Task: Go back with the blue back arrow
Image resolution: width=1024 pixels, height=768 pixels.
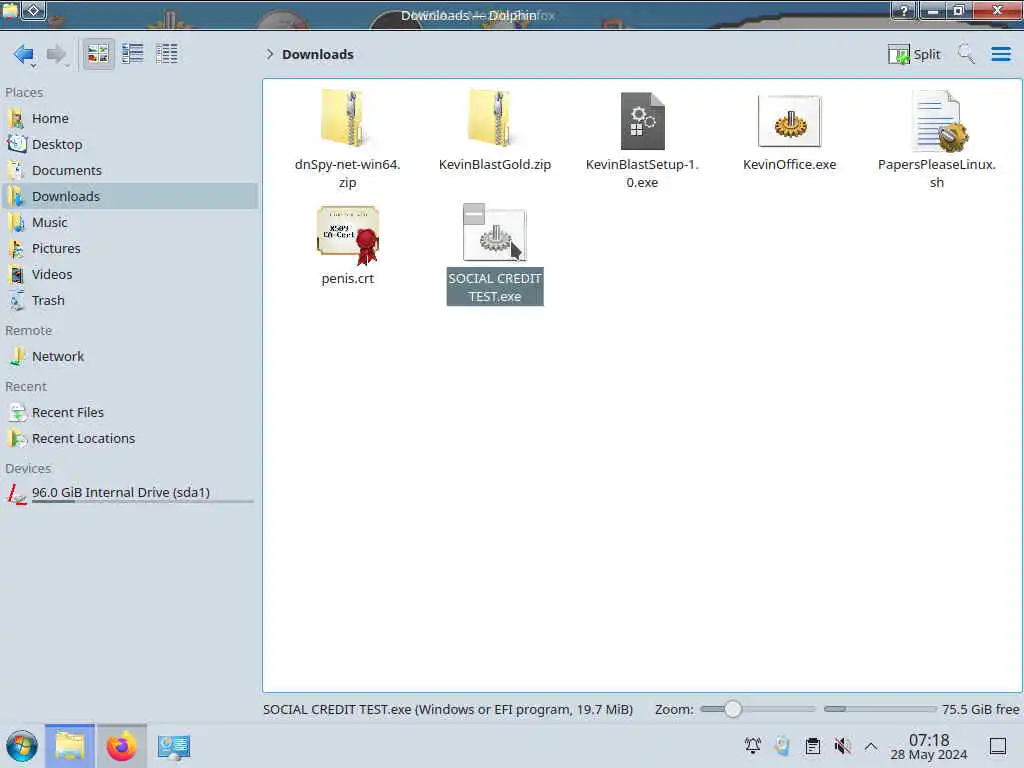Action: tap(24, 54)
